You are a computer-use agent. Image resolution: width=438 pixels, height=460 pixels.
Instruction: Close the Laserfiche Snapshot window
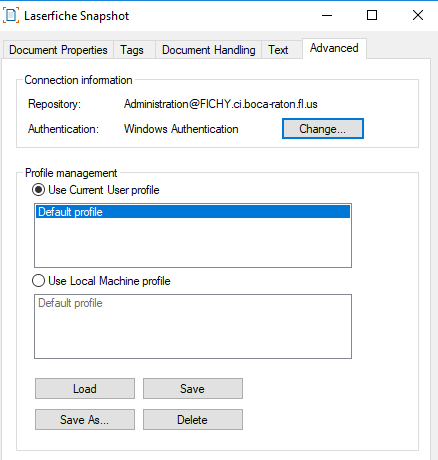point(418,15)
